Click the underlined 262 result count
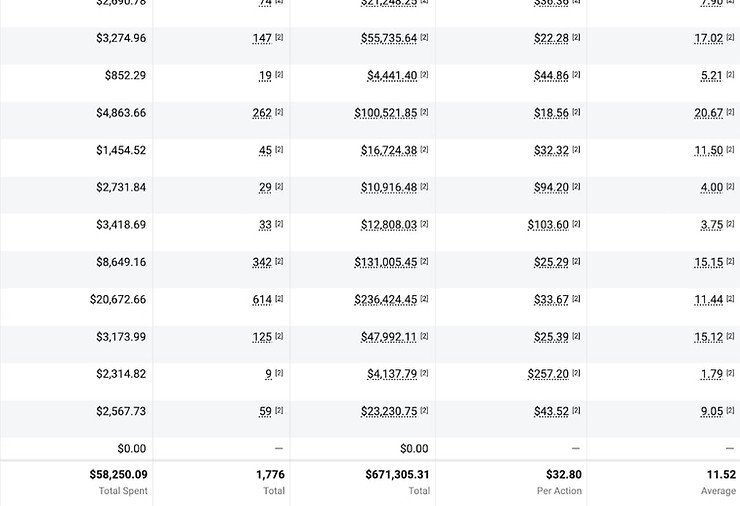Screen dimensions: 740x506 (x=262, y=113)
